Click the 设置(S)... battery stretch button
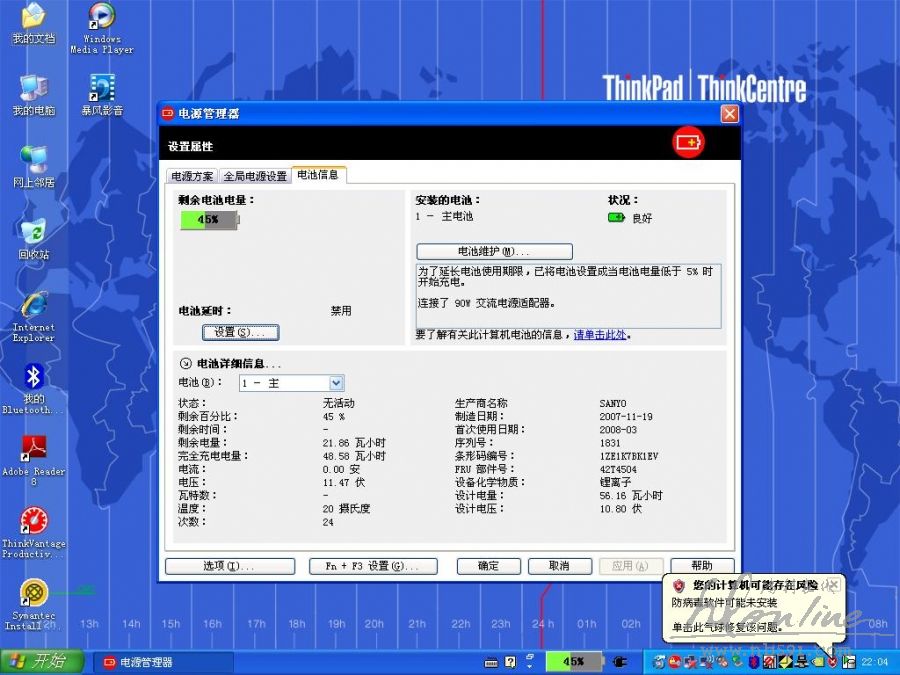 click(239, 332)
